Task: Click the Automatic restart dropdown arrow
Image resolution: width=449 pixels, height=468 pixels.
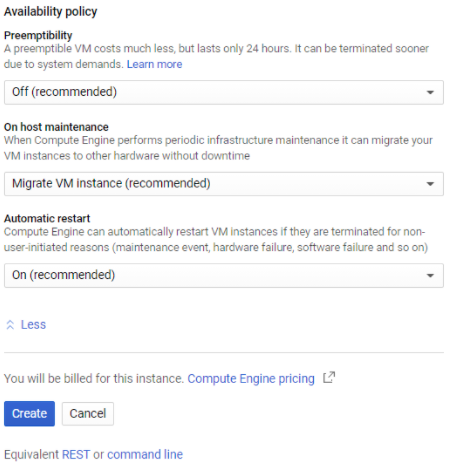Action: (430, 276)
